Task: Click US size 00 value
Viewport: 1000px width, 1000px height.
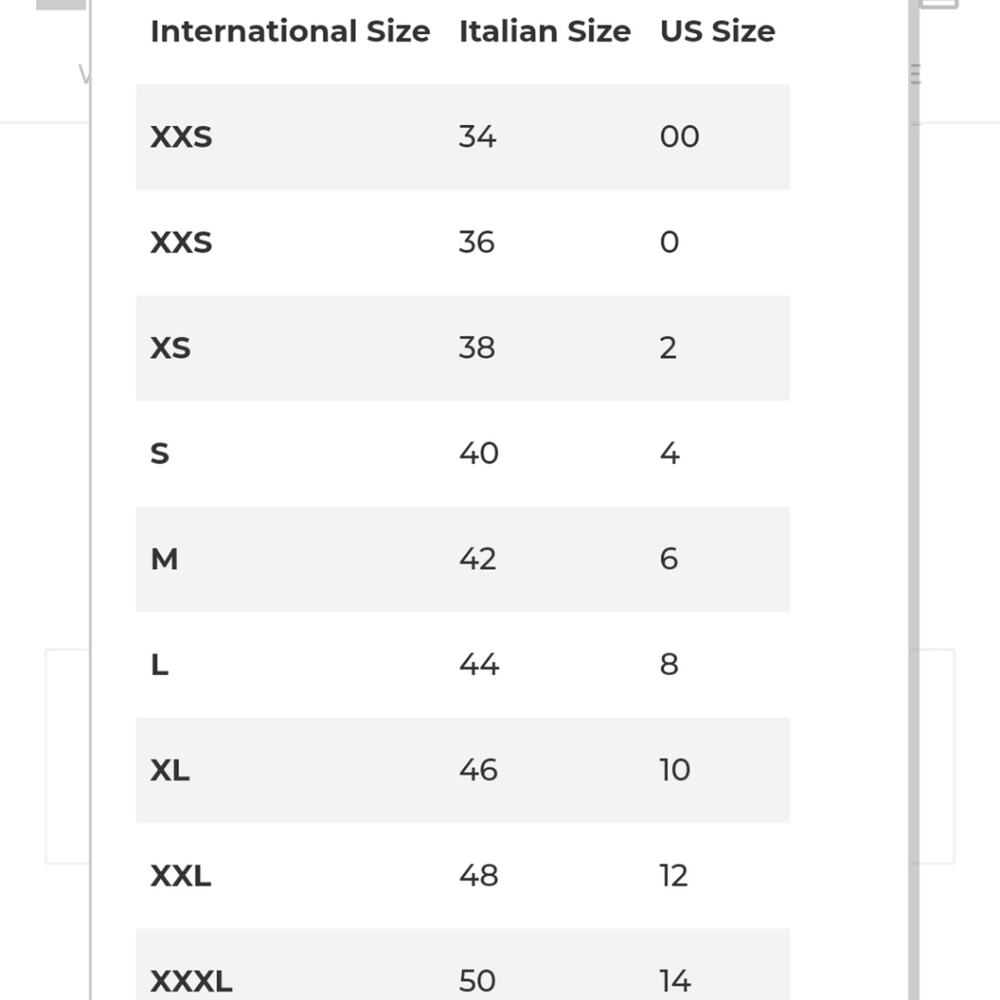Action: [679, 136]
